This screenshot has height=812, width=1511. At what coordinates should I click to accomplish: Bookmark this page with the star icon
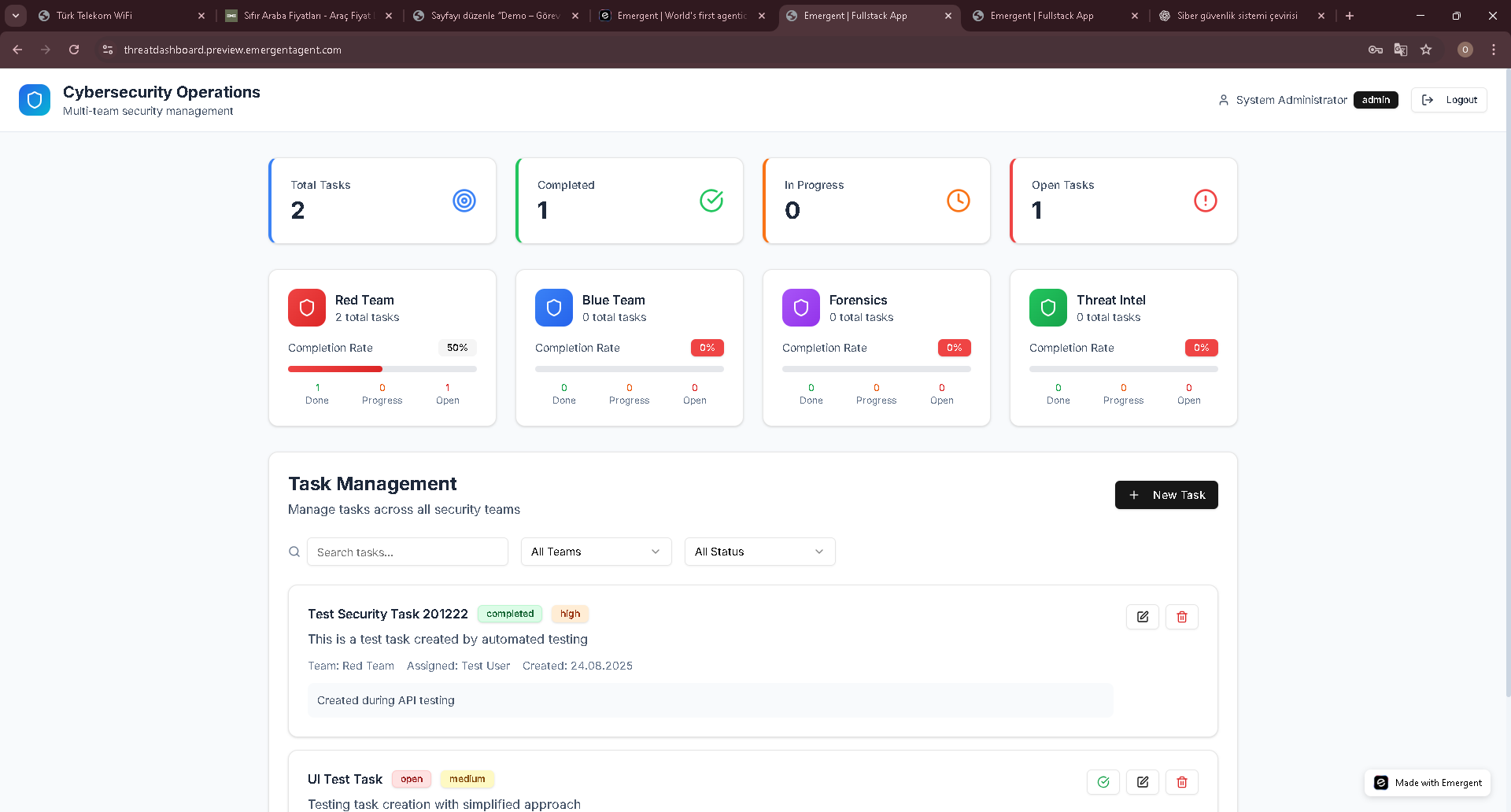(x=1425, y=50)
